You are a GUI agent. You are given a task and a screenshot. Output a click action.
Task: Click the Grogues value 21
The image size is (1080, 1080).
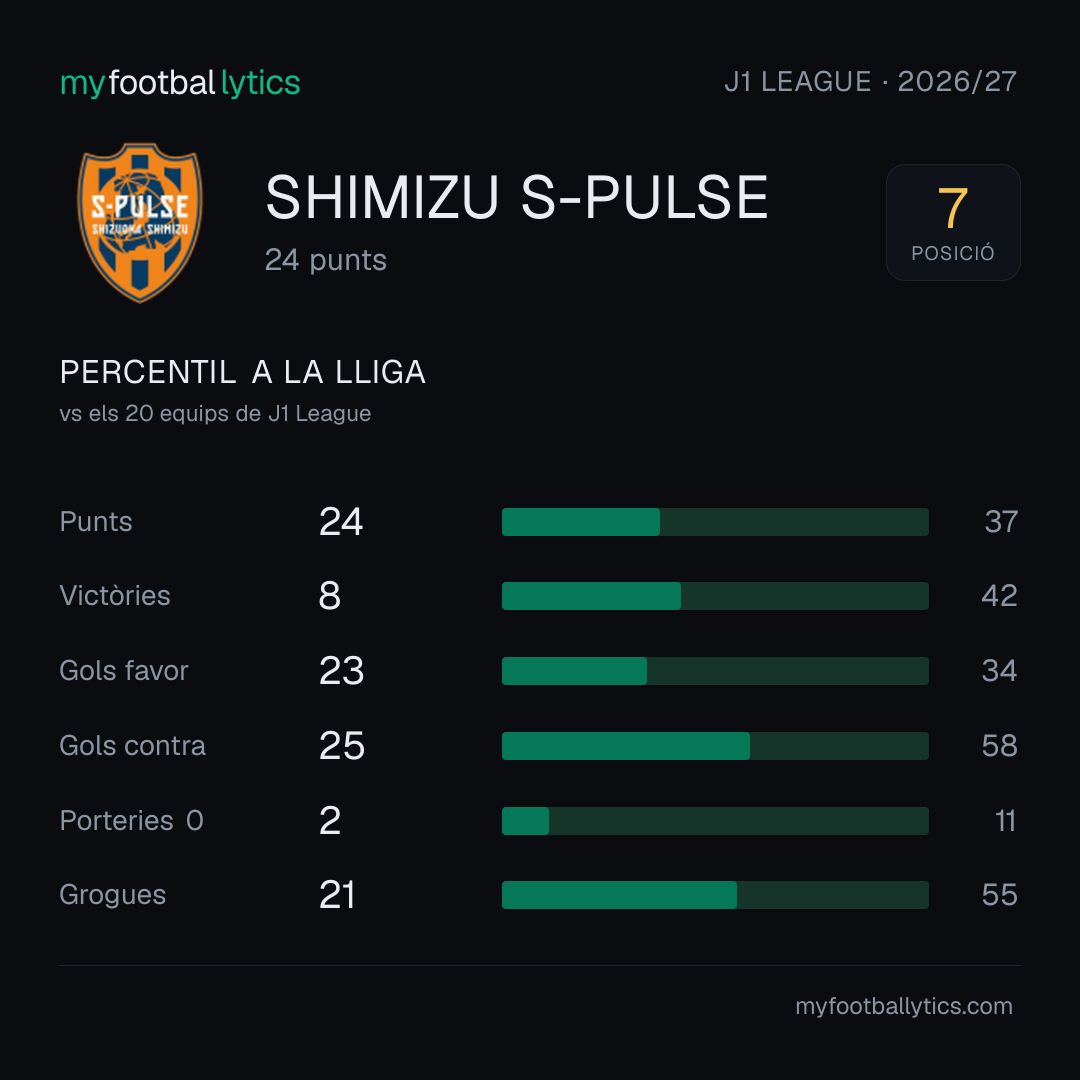pos(337,895)
